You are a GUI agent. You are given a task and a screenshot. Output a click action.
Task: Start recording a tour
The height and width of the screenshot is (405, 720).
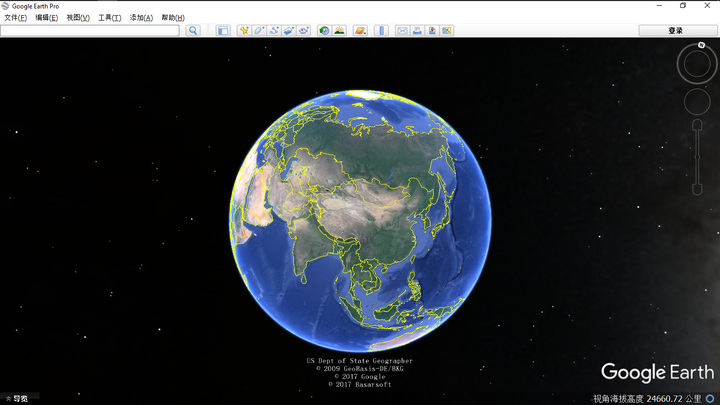(304, 30)
